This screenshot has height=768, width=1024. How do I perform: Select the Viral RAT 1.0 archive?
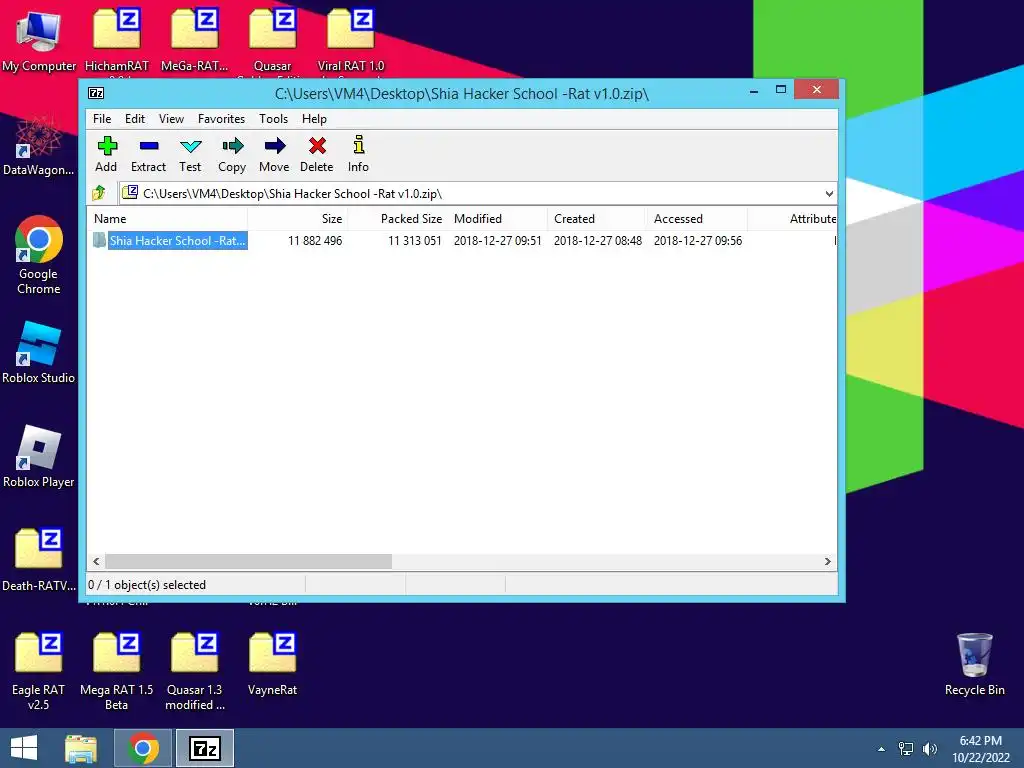(351, 40)
